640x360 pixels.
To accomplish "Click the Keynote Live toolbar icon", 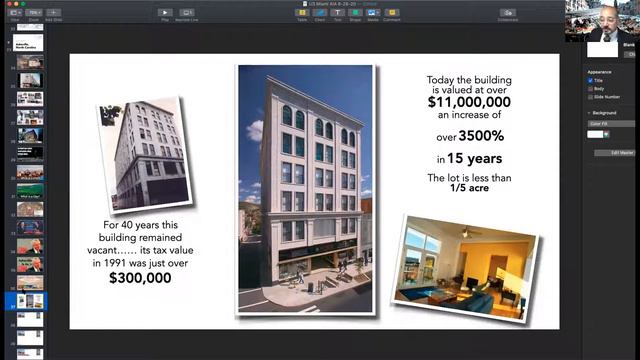I will click(187, 13).
